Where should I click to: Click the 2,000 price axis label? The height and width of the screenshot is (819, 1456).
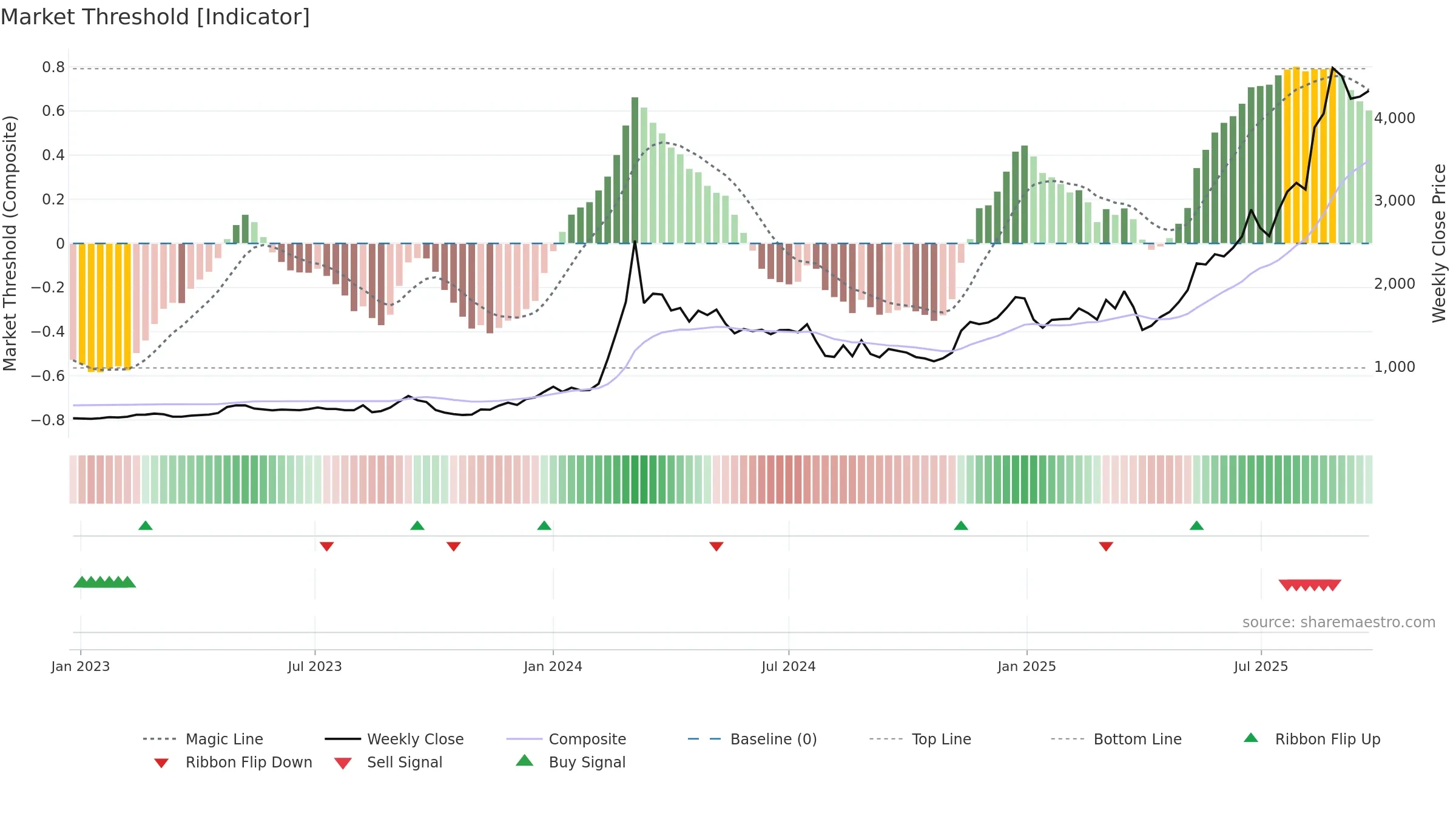click(1395, 284)
